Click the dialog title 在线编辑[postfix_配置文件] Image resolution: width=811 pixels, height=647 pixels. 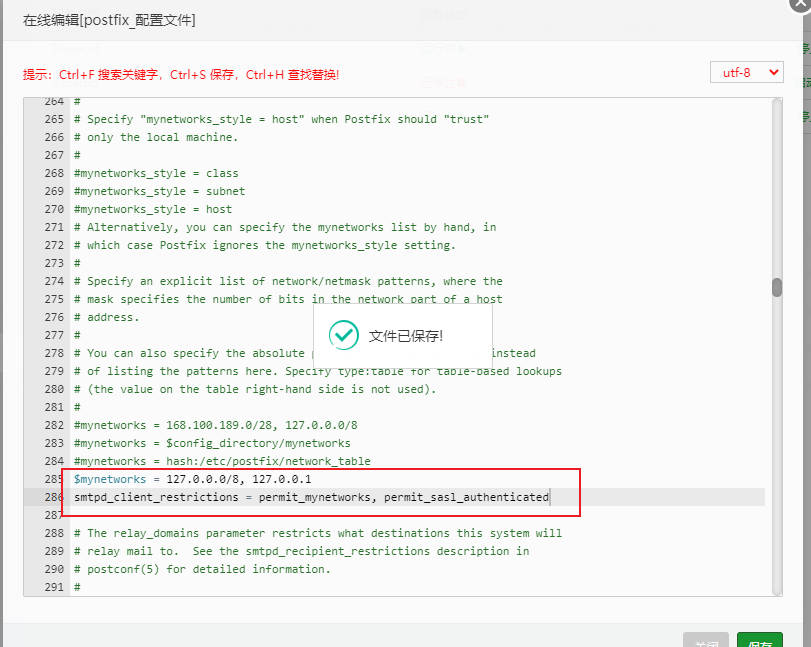[109, 20]
